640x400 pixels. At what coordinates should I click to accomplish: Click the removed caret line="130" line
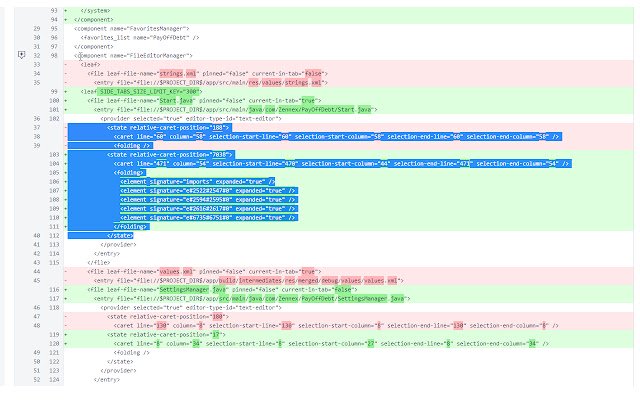coord(336,325)
